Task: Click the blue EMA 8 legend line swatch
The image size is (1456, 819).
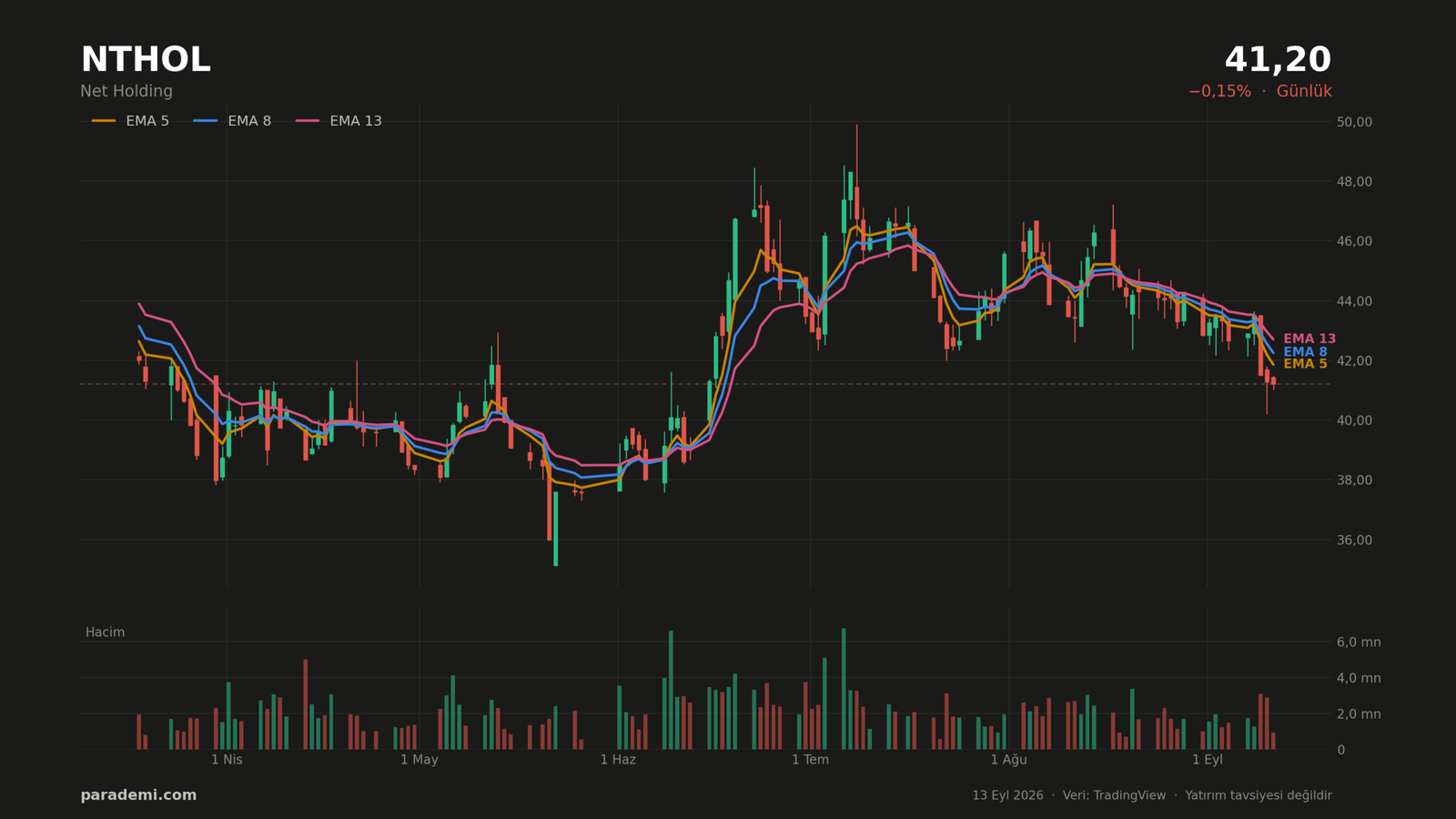Action: 206,121
